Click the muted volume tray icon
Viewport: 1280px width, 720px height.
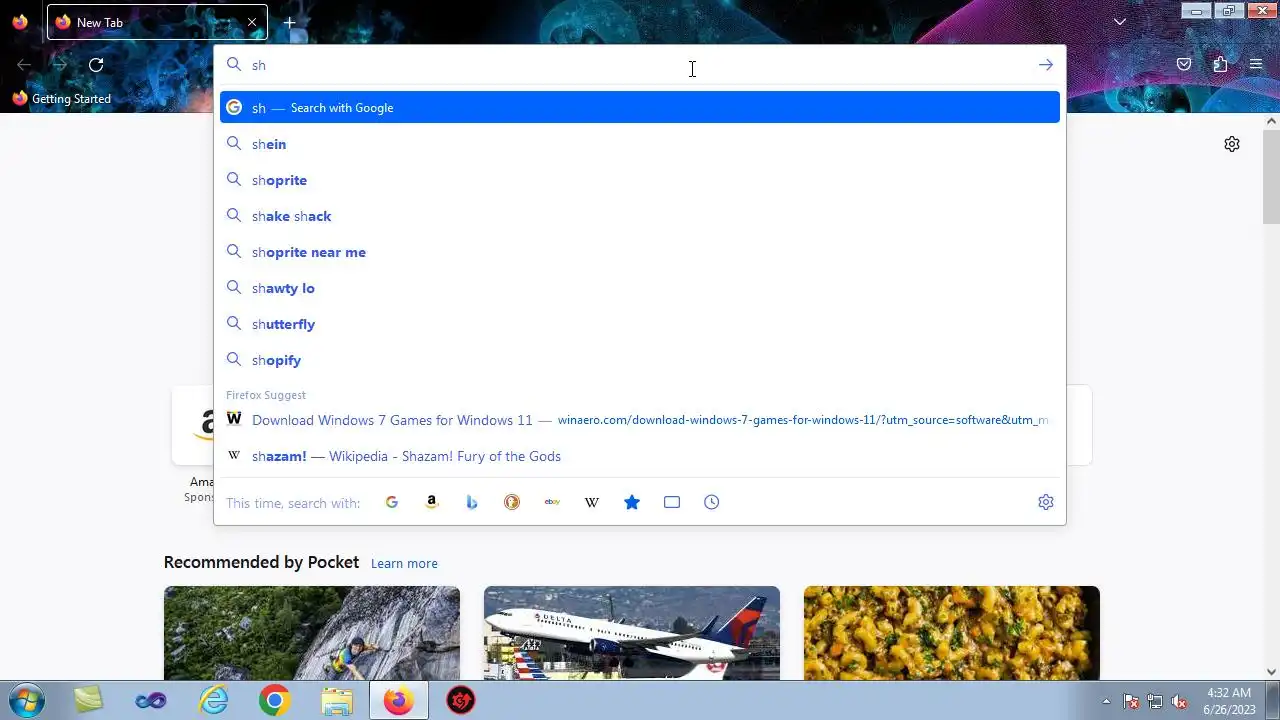[1180, 701]
